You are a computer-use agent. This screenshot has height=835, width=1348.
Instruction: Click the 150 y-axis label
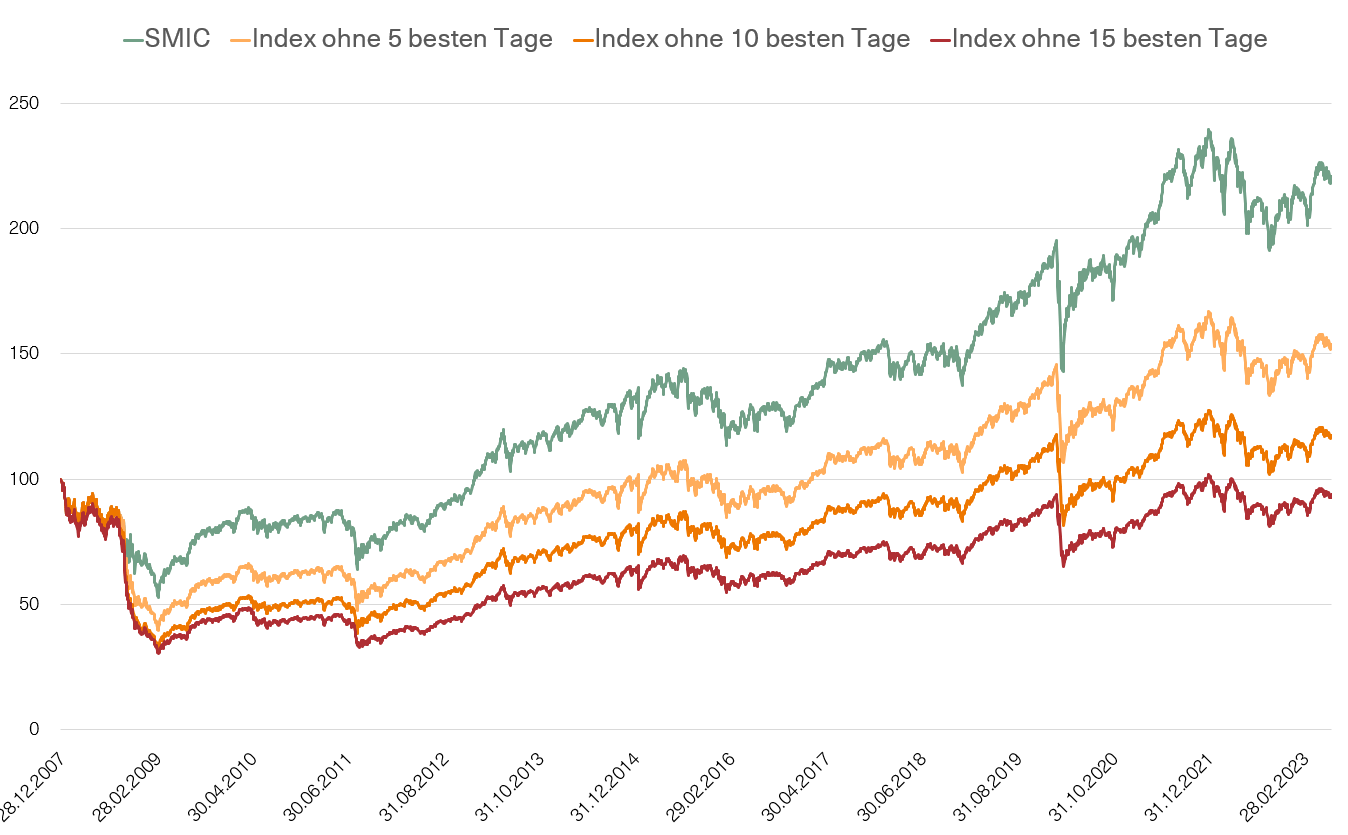click(23, 353)
